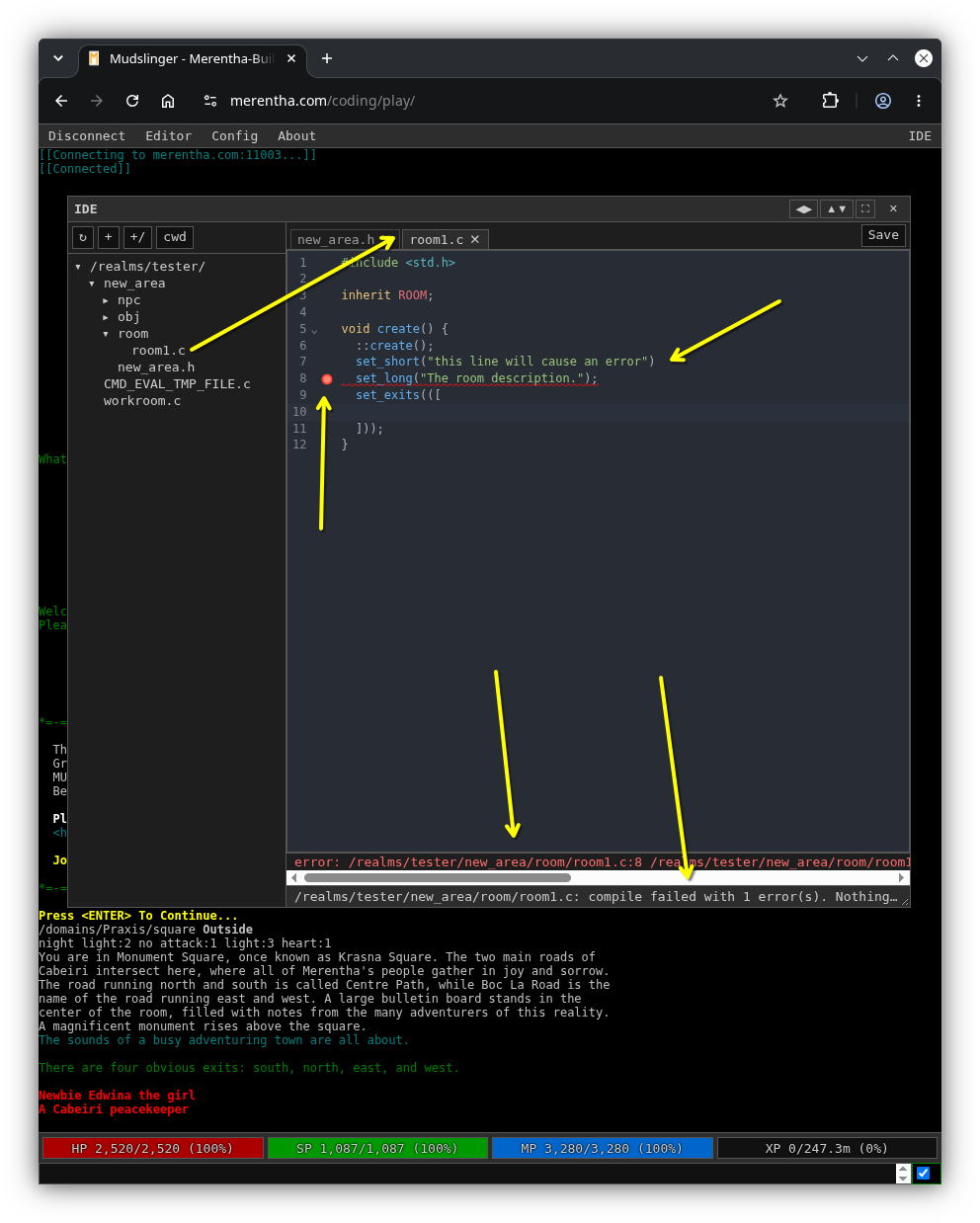Open CMD_EVAL_TMP_FILE.c in file tree

pyautogui.click(x=177, y=384)
